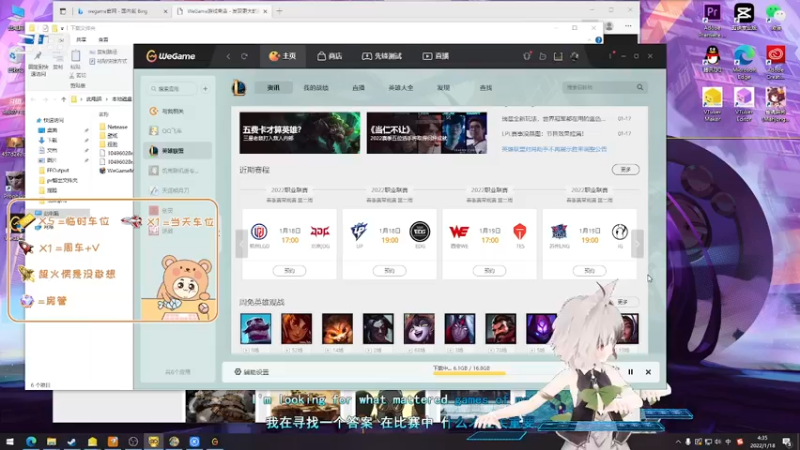
Task: Open 辅助设置 auxiliary settings
Action: tap(252, 372)
